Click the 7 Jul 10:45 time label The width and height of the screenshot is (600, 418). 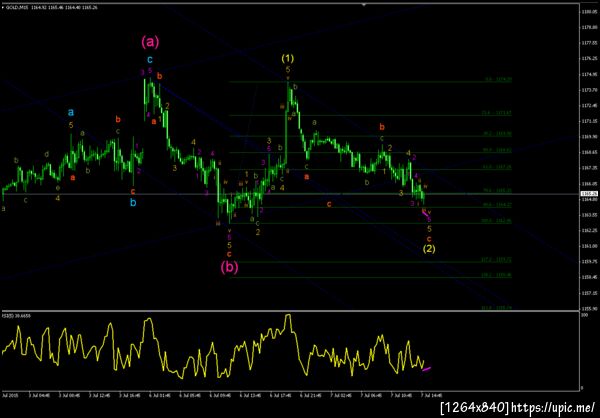(401, 394)
